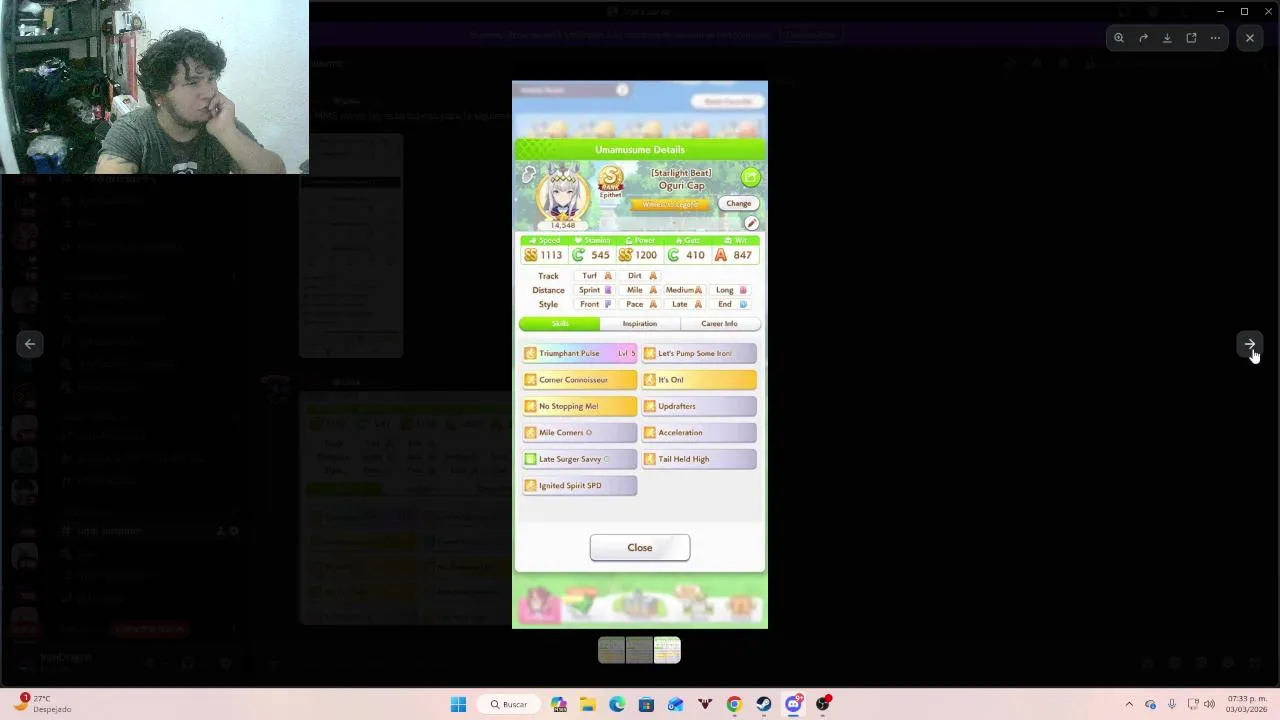The width and height of the screenshot is (1280, 720).
Task: Show hidden system tray icons
Action: 1129,705
